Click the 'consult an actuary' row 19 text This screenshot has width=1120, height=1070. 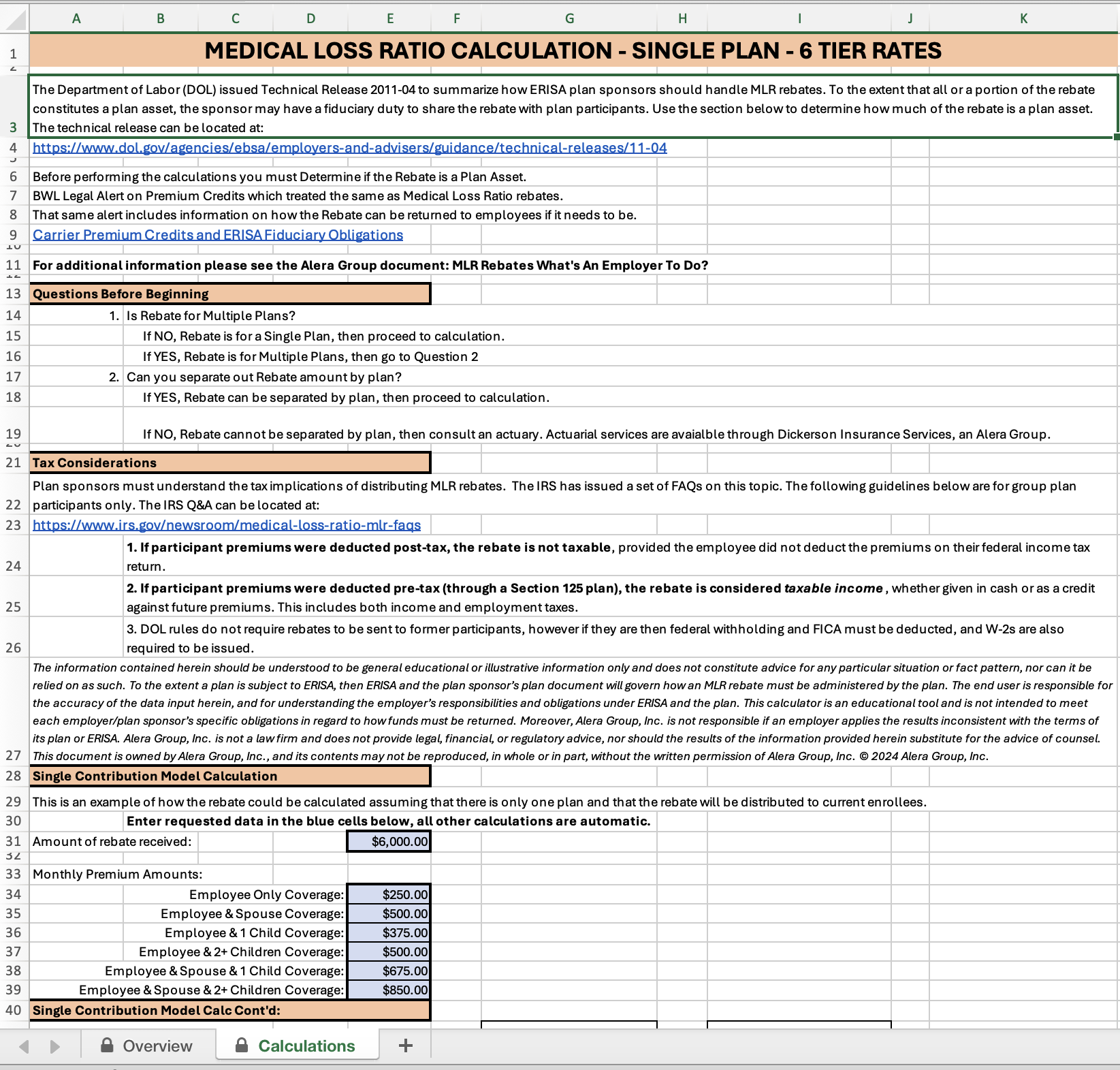(x=596, y=434)
